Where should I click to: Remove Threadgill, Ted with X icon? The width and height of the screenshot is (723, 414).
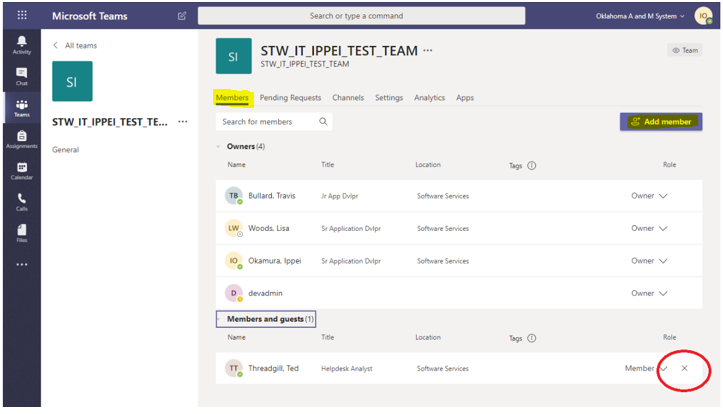tap(684, 369)
